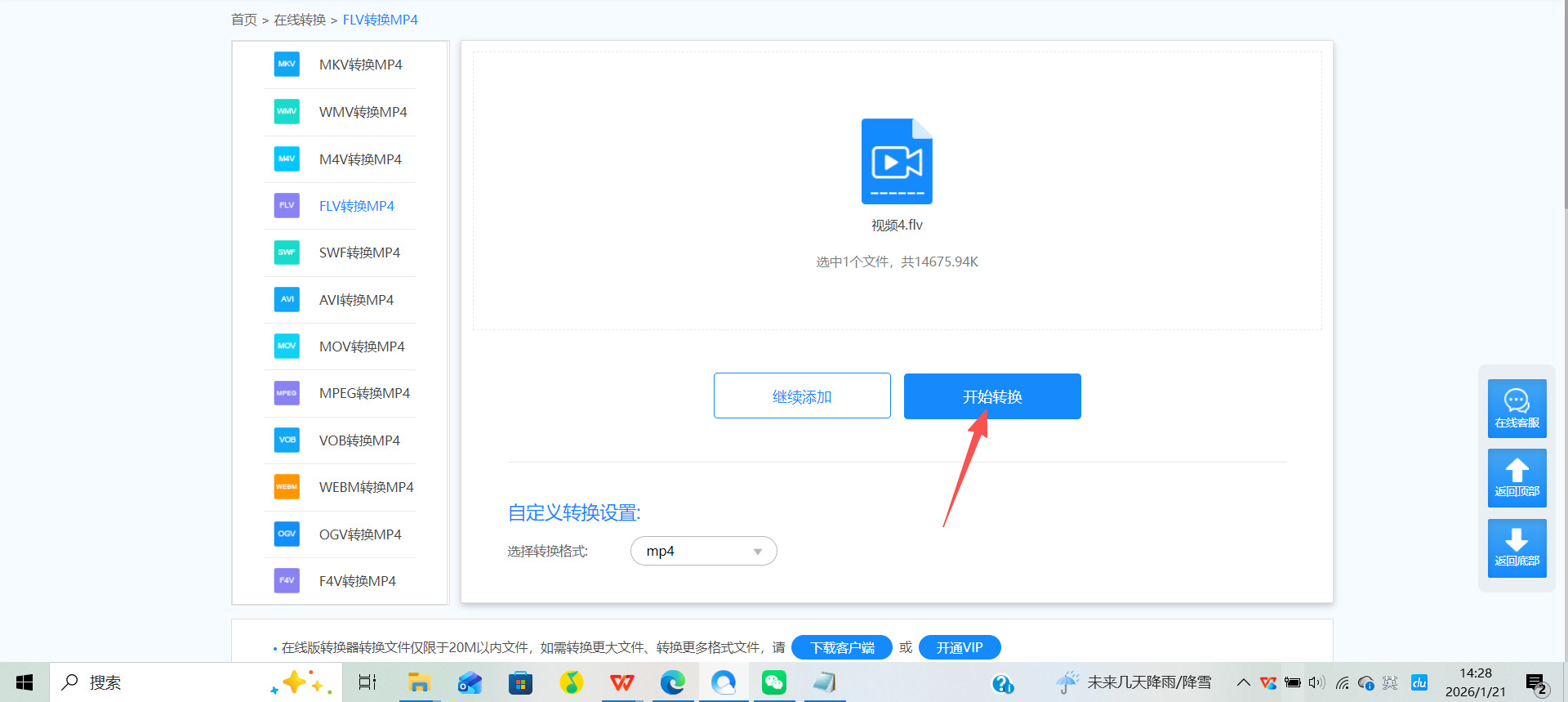Image resolution: width=1568 pixels, height=702 pixels.
Task: Click the M4V format icon in sidebar
Action: pos(287,159)
